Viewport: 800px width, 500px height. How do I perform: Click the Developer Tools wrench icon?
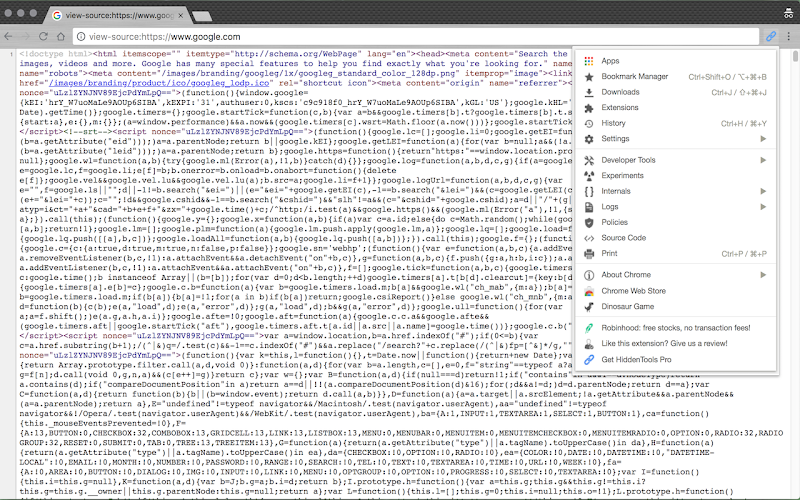(589, 160)
